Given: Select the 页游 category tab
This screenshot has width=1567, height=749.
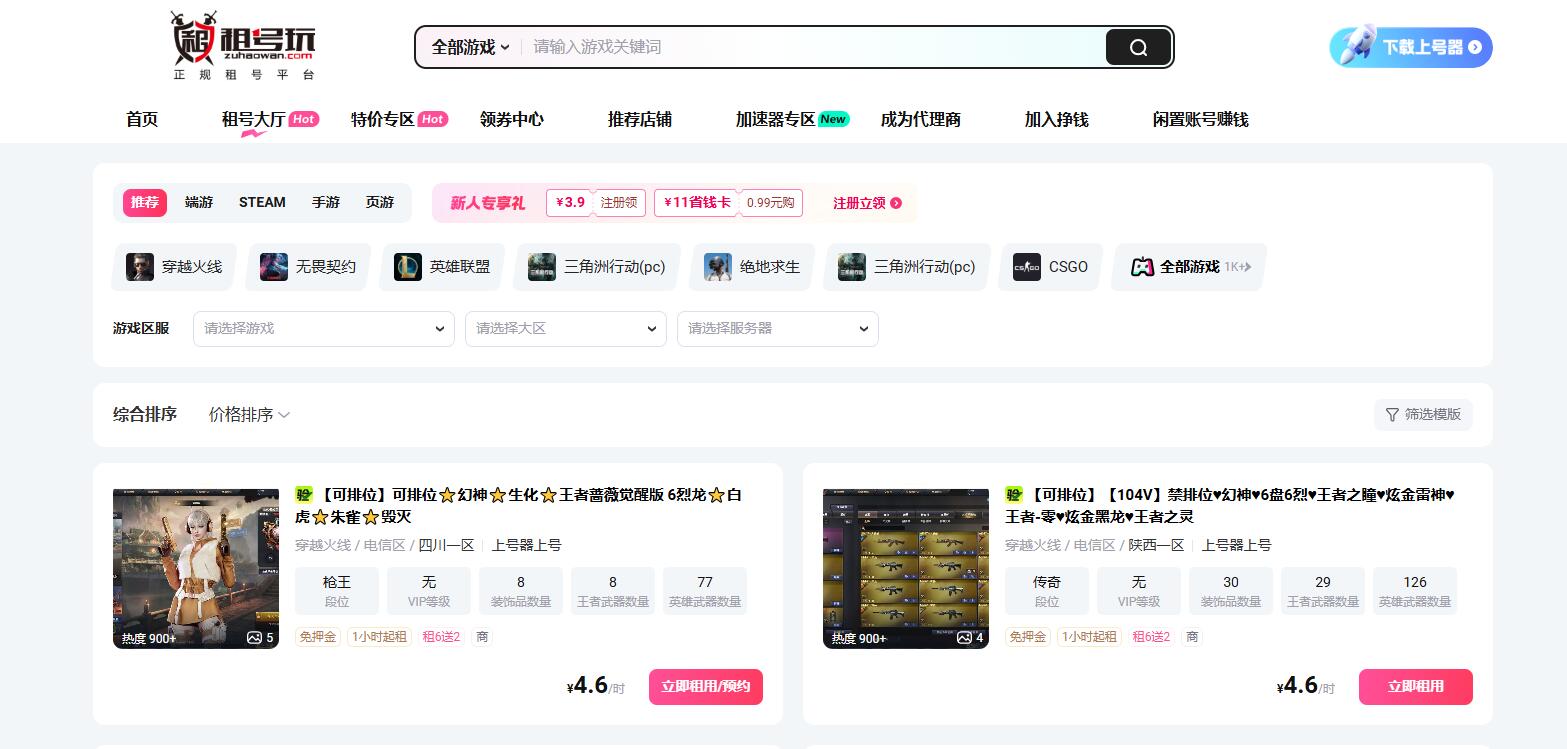Looking at the screenshot, I should [x=380, y=202].
